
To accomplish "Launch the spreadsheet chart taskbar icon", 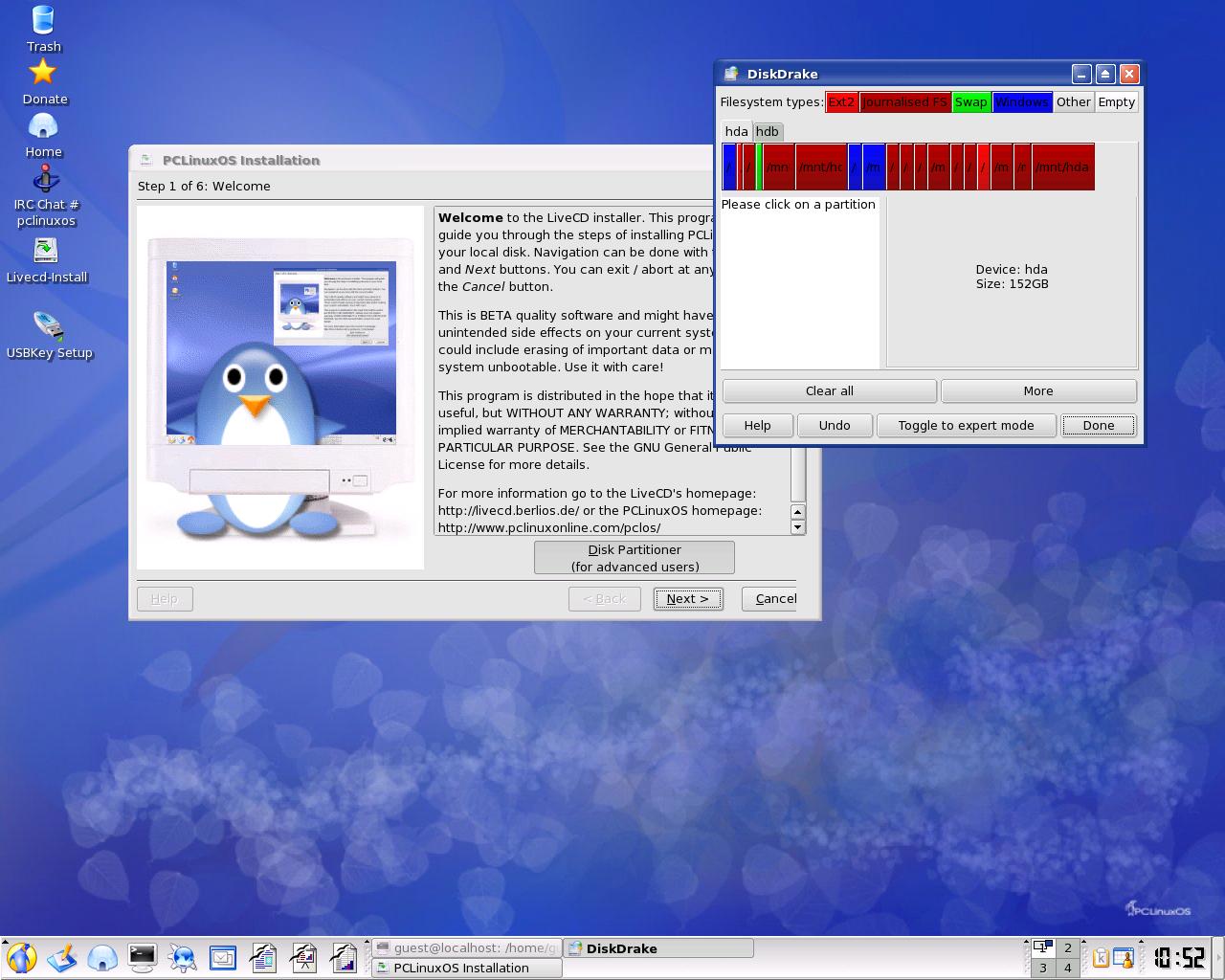I will click(344, 957).
